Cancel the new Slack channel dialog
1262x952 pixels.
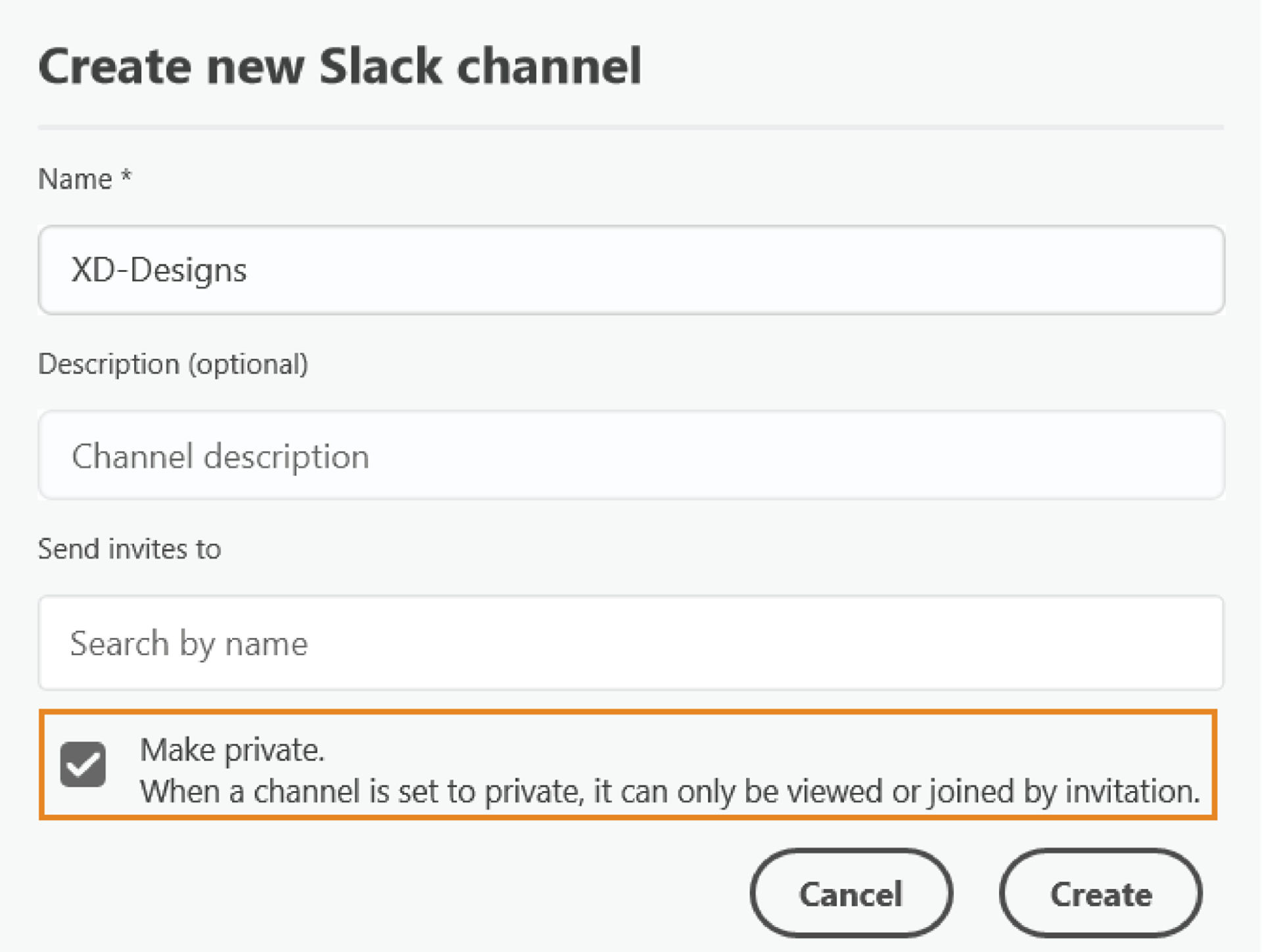(851, 894)
